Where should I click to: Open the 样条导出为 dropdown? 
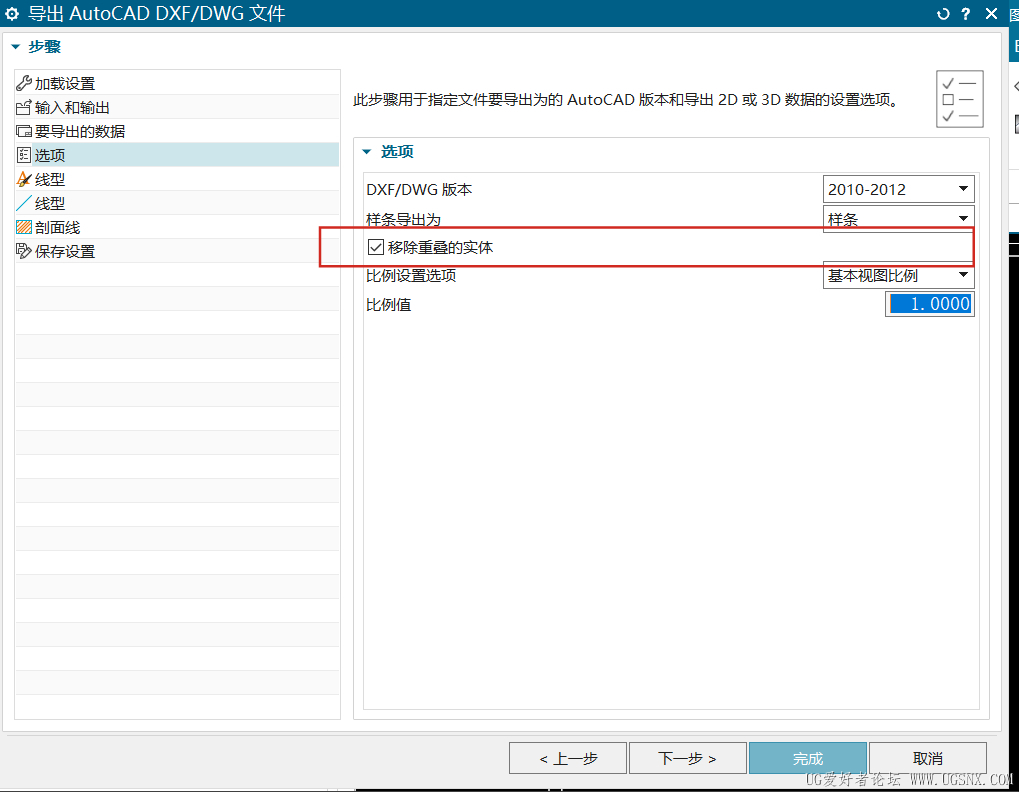pos(898,218)
